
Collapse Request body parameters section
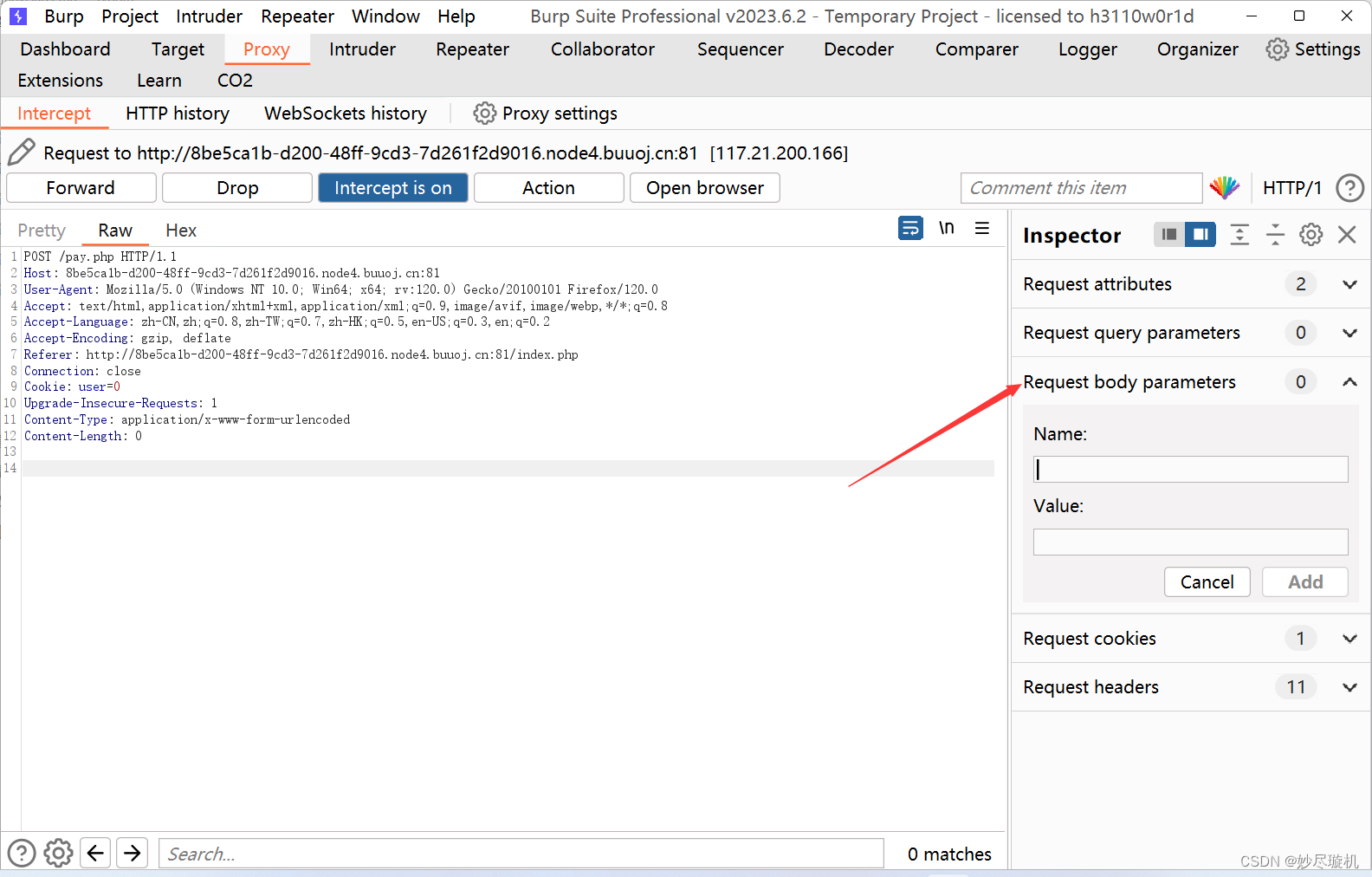click(x=1349, y=382)
